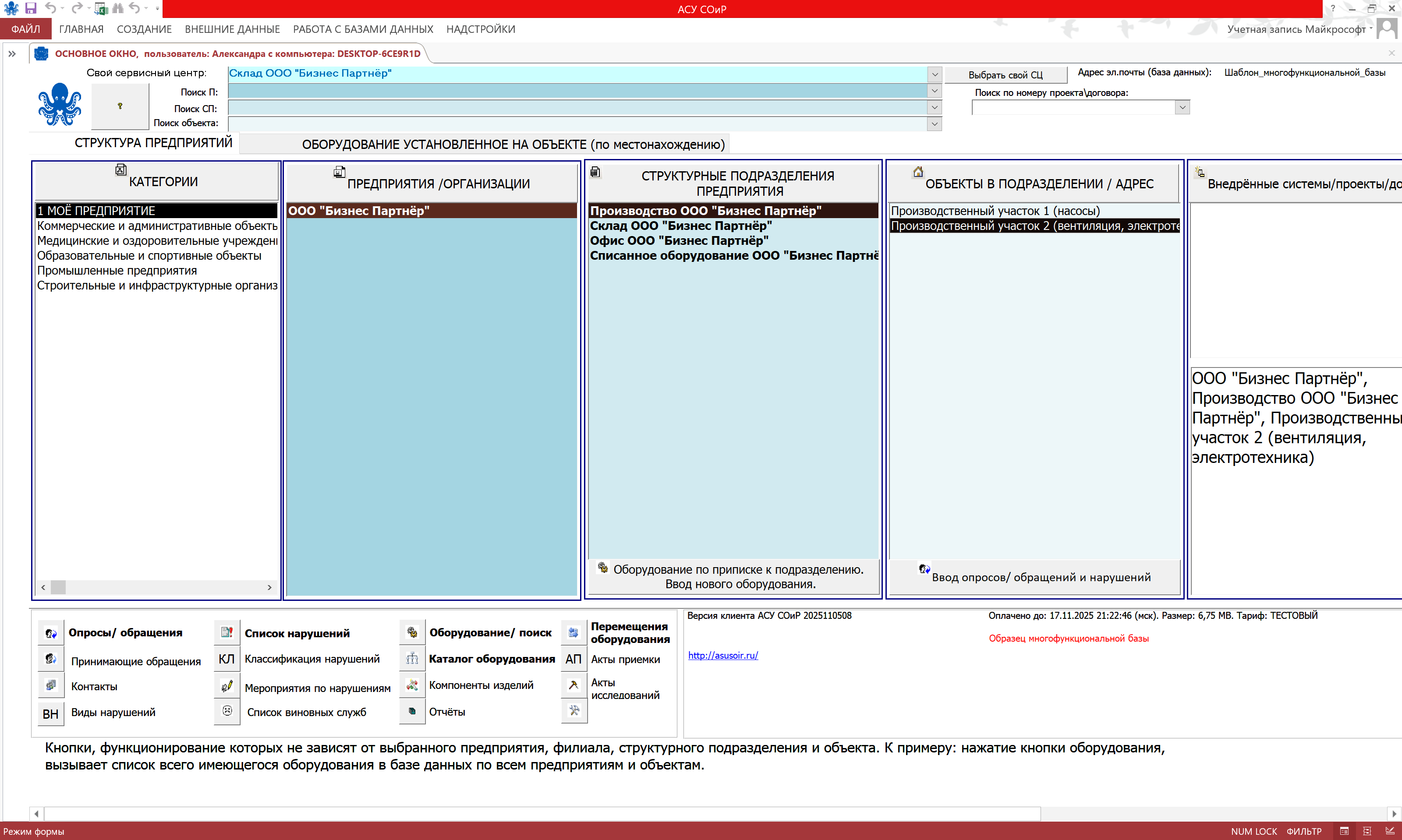Expand project/contract number search dropdown
The width and height of the screenshot is (1402, 840).
coord(1182,108)
